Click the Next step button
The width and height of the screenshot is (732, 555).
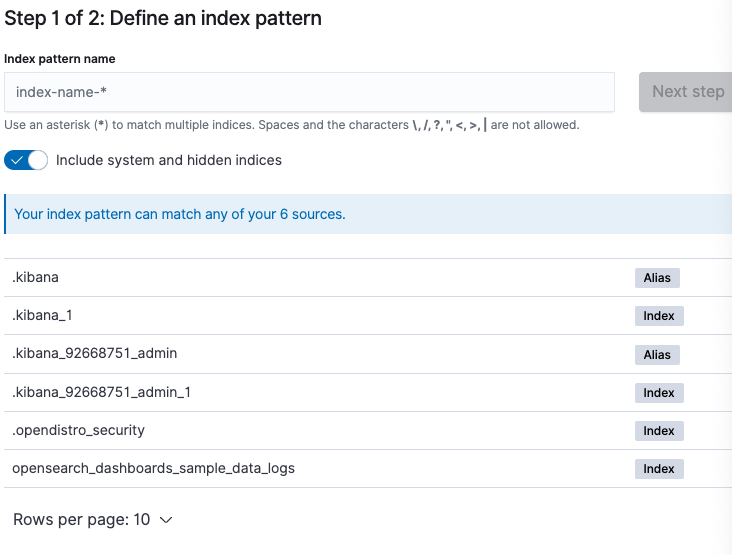(687, 92)
